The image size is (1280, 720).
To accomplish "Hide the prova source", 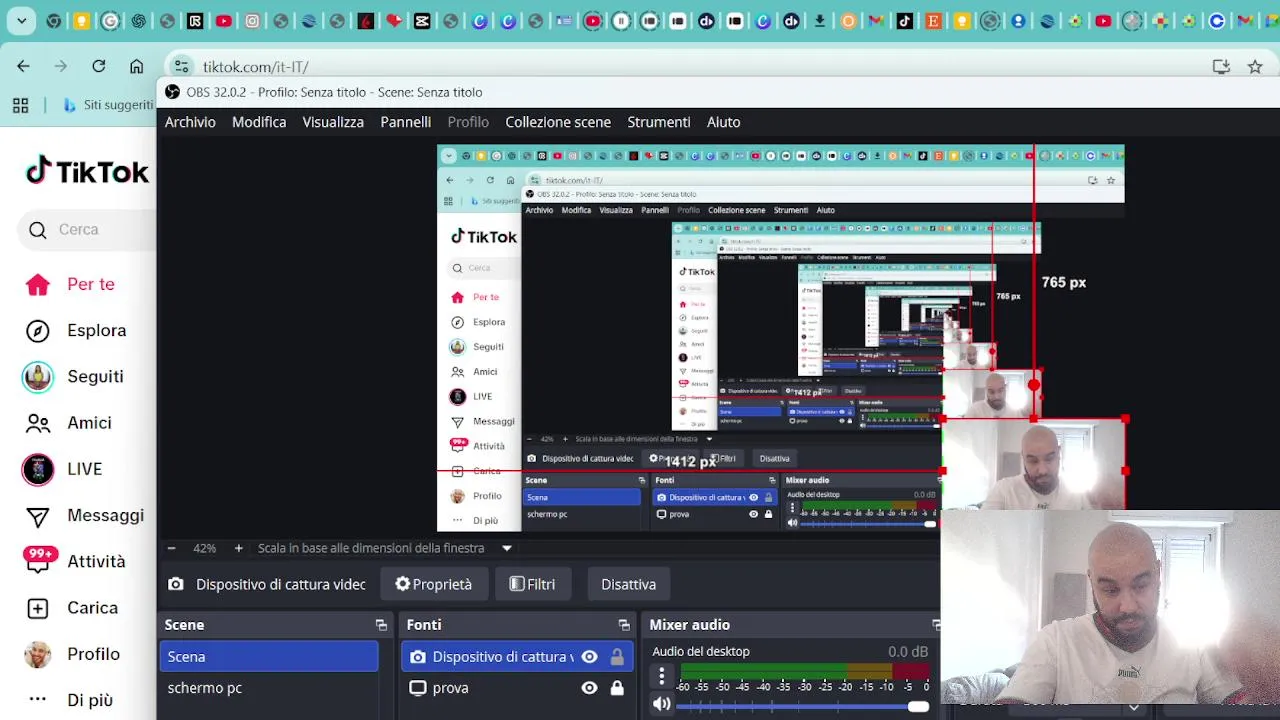I will tap(589, 688).
